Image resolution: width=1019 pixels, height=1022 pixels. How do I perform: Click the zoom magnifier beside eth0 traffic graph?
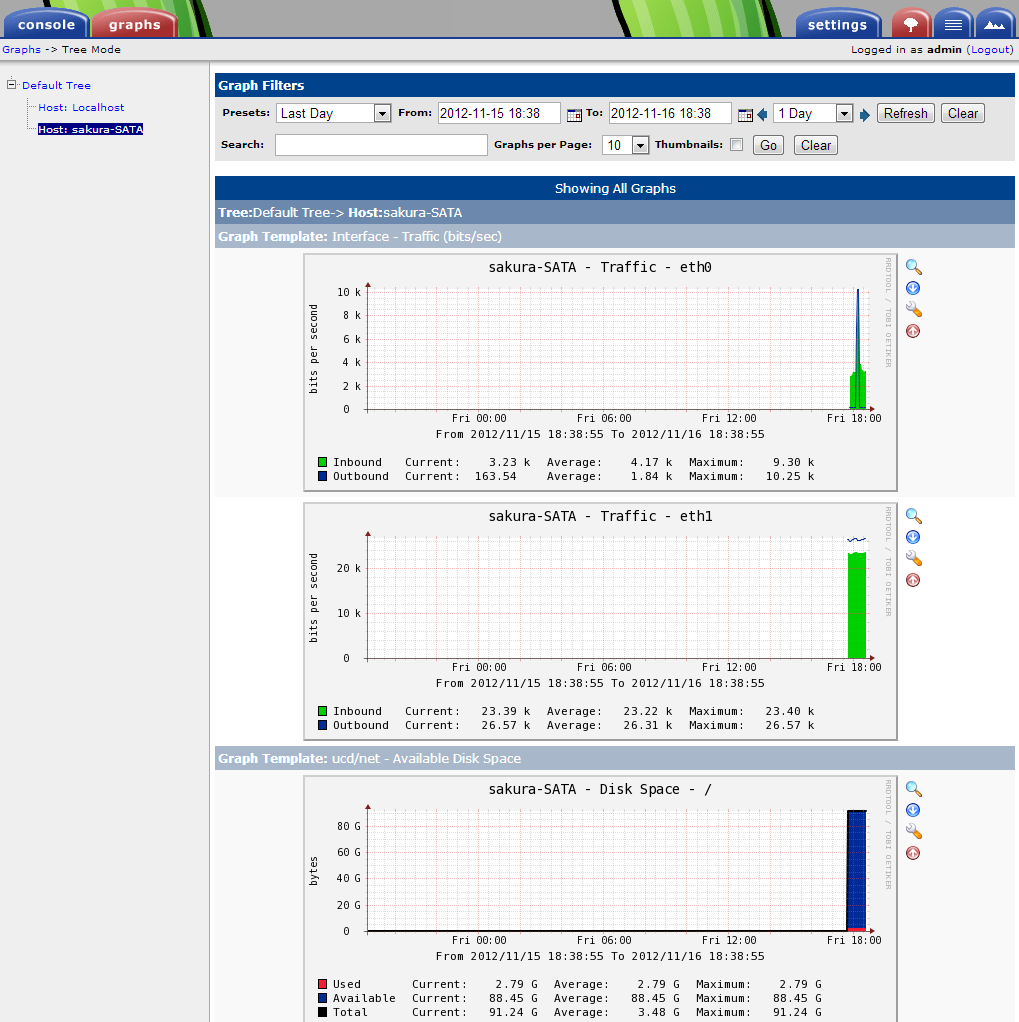click(x=913, y=267)
